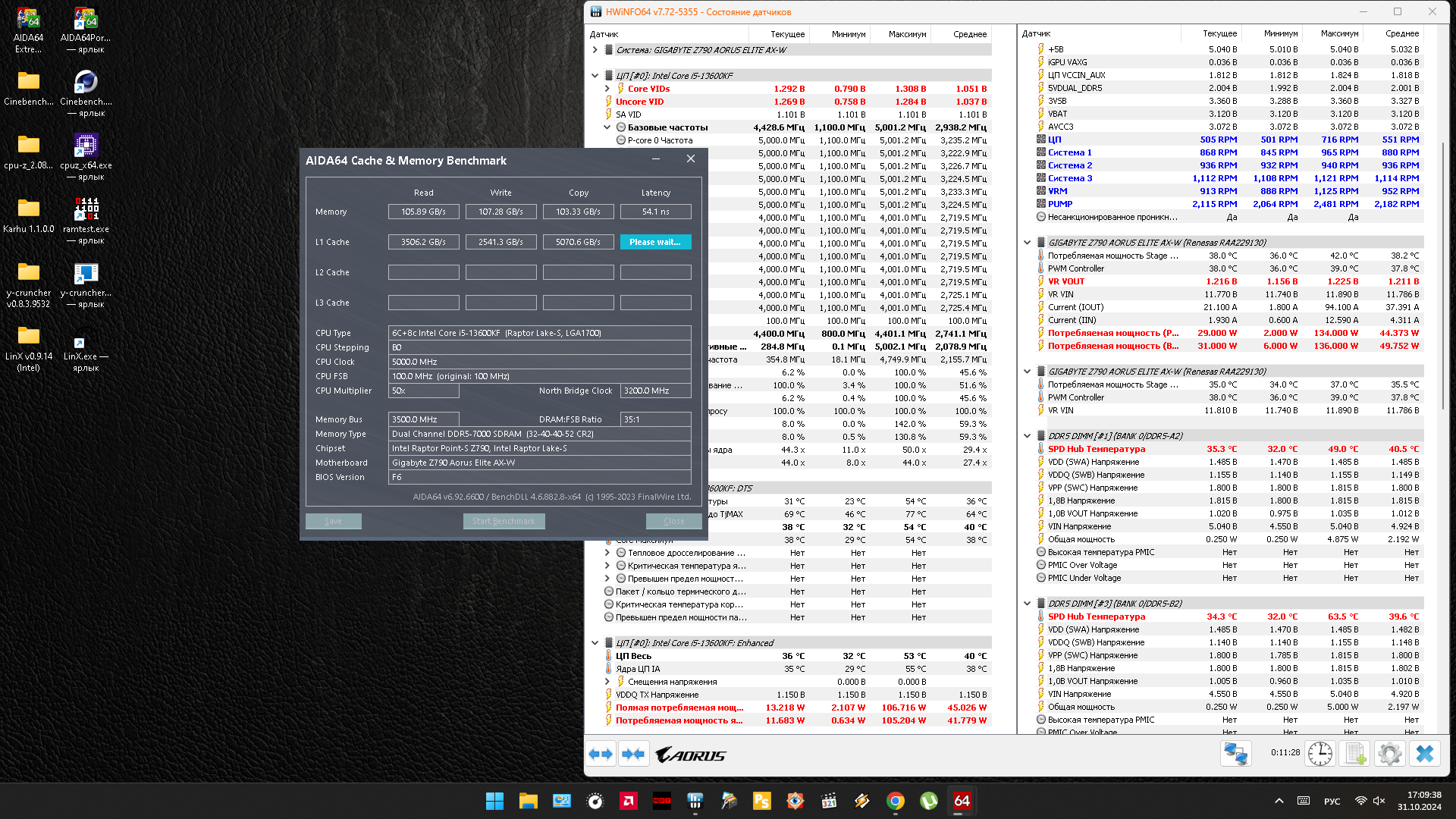Click HWiNFO collapse columns arrows icon
This screenshot has width=1456, height=819.
point(633,755)
